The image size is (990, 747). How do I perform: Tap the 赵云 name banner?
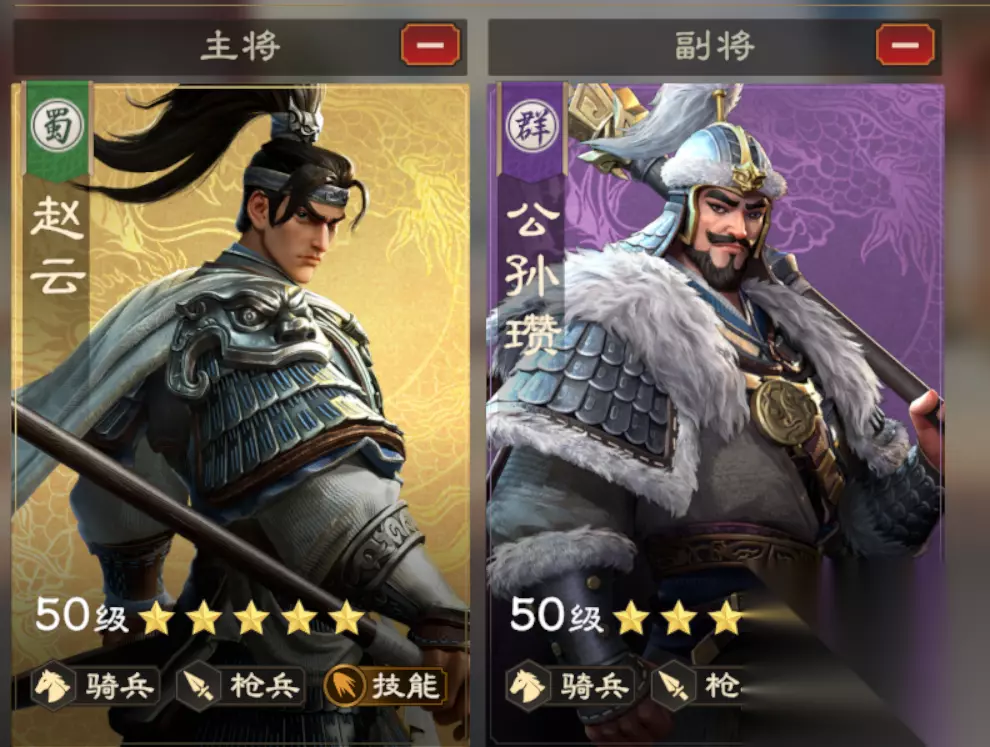57,245
